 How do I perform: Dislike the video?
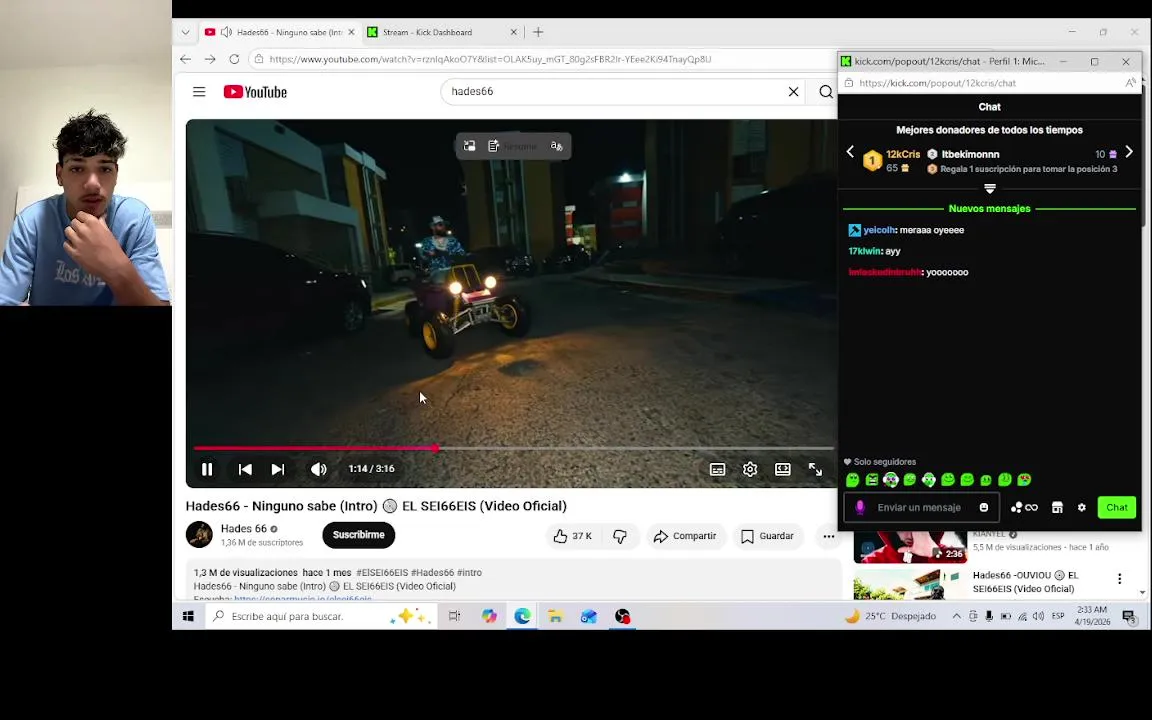click(619, 536)
